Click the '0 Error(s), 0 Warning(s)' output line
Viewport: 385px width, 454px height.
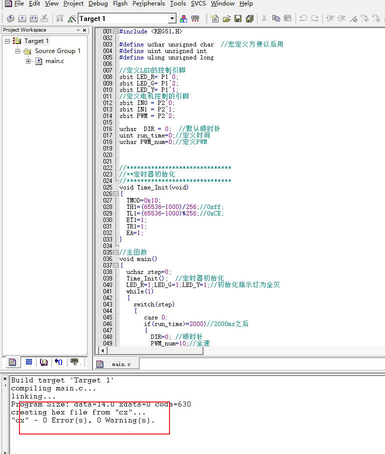99,420
